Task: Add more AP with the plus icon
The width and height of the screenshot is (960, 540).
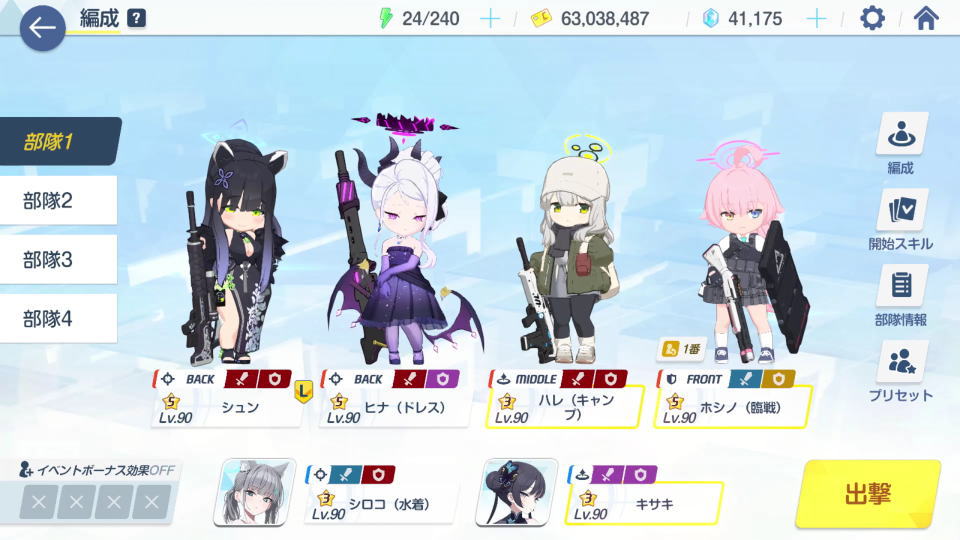Action: click(x=490, y=19)
